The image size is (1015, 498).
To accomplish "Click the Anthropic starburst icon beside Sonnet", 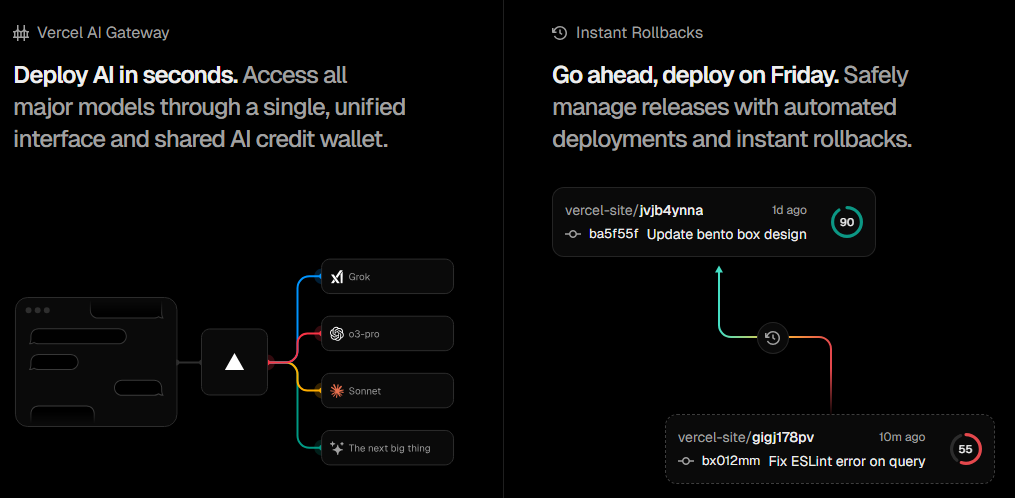I will click(336, 391).
